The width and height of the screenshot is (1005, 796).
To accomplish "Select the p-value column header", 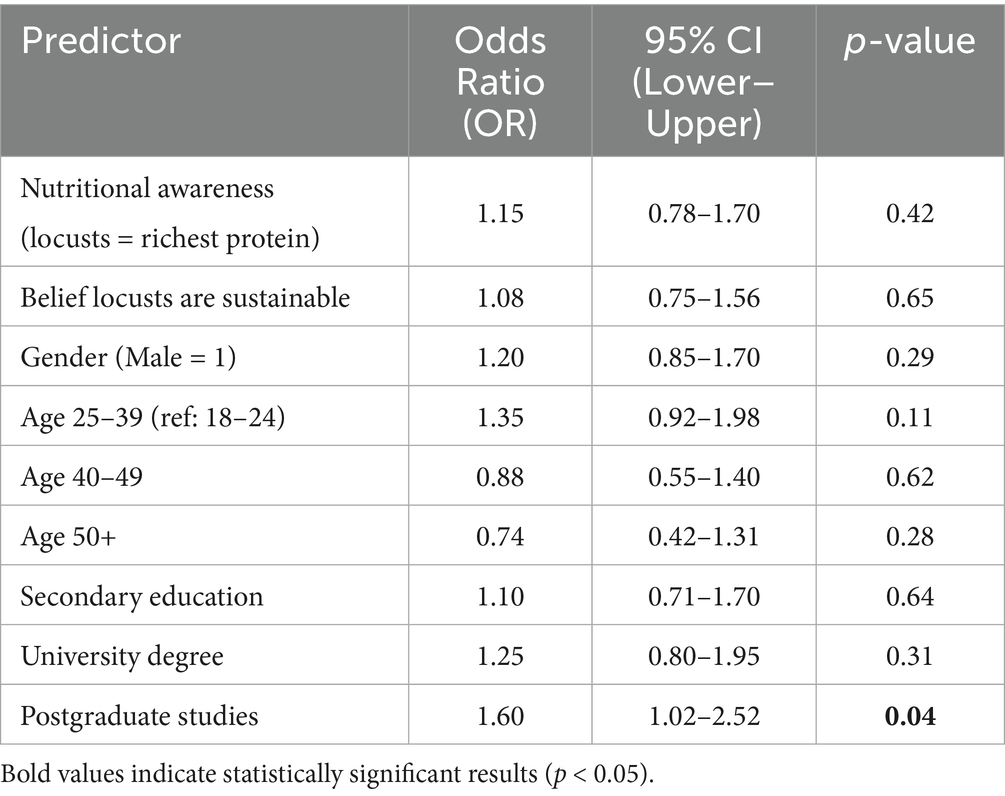I will tap(909, 42).
